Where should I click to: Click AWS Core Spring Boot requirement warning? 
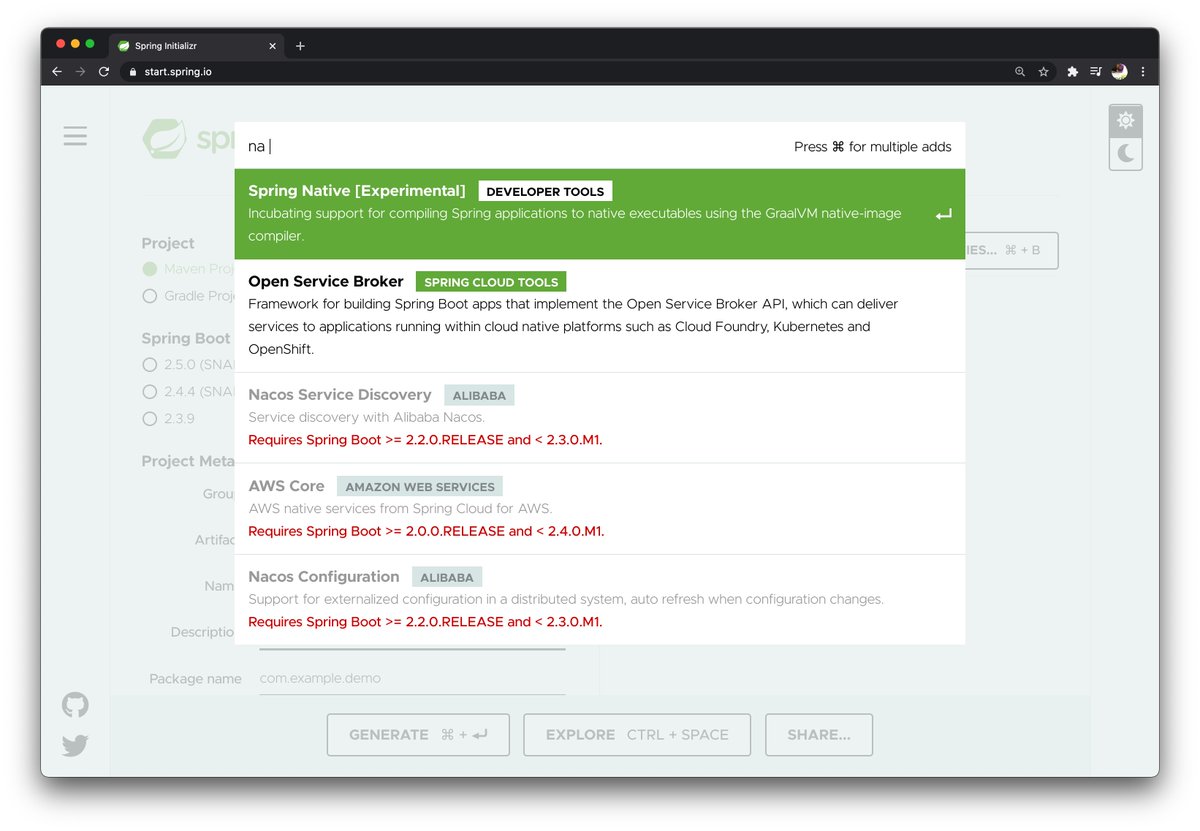click(426, 531)
